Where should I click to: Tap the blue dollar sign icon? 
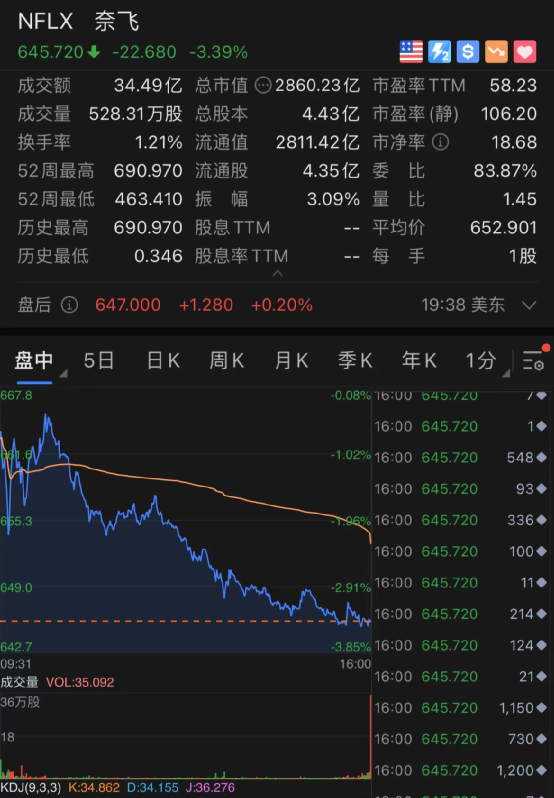[468, 52]
